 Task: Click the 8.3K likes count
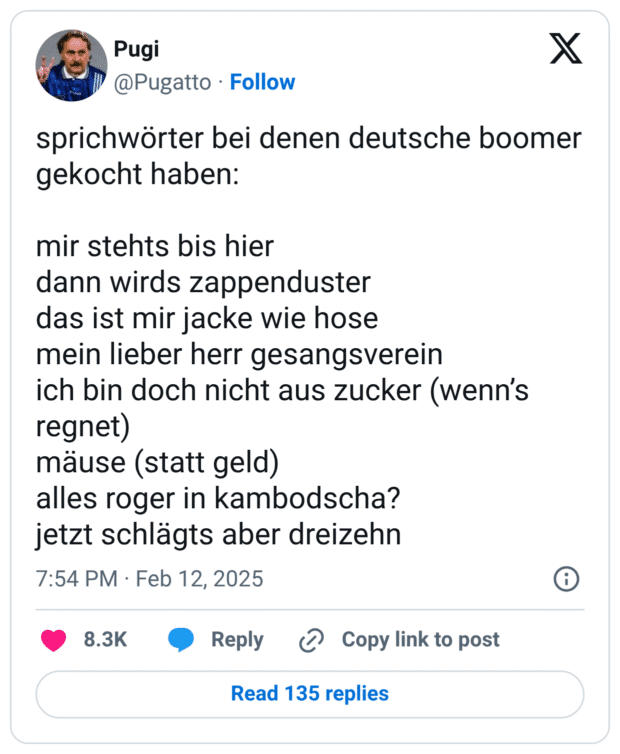(105, 640)
